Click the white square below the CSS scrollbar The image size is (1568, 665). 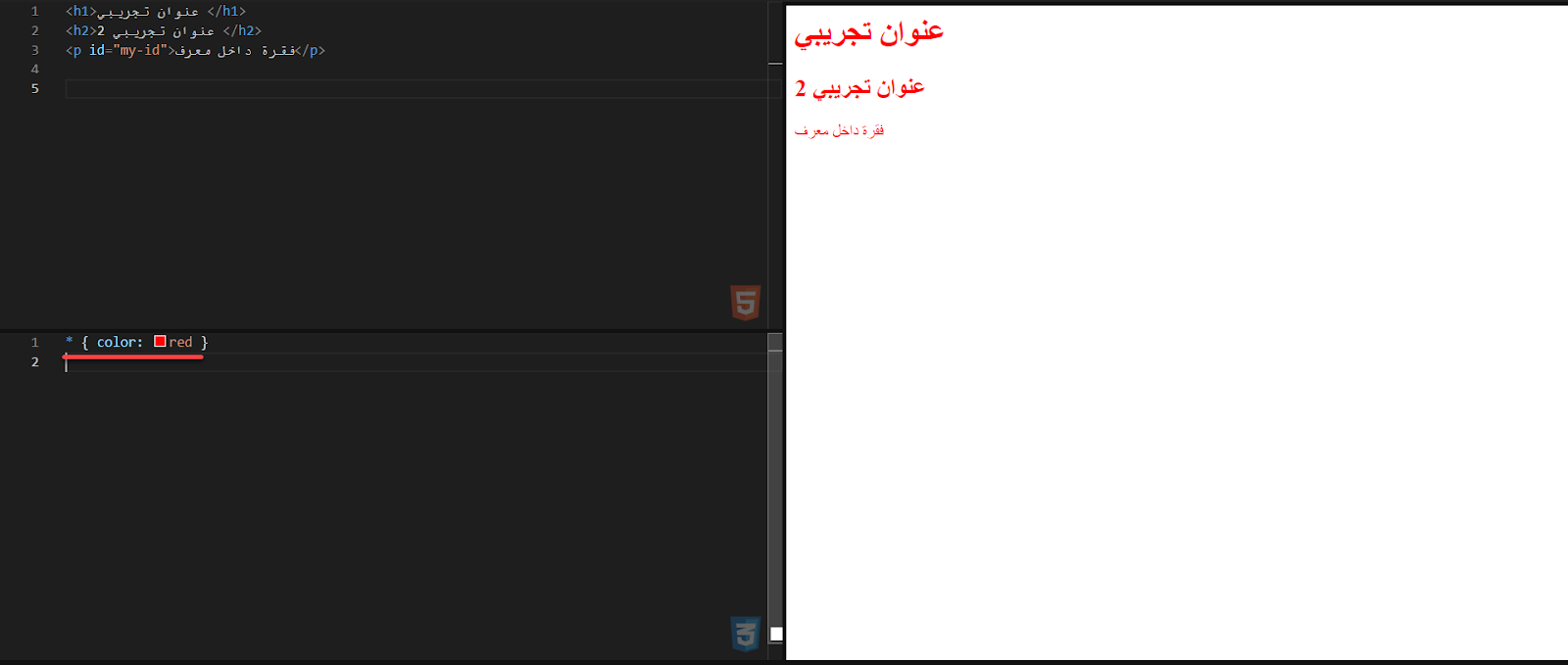[776, 634]
